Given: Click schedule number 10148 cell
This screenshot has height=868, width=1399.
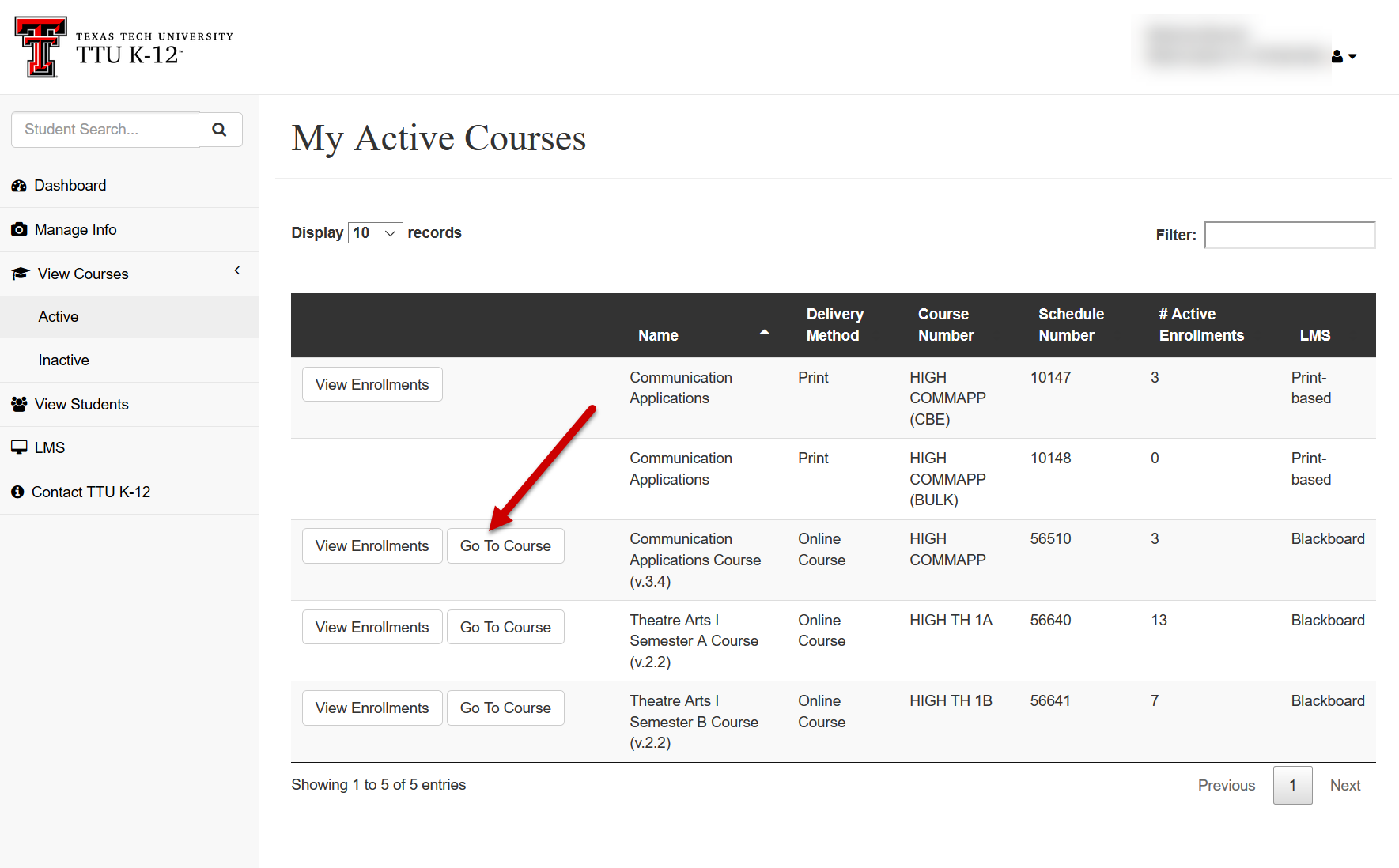Looking at the screenshot, I should click(1050, 459).
